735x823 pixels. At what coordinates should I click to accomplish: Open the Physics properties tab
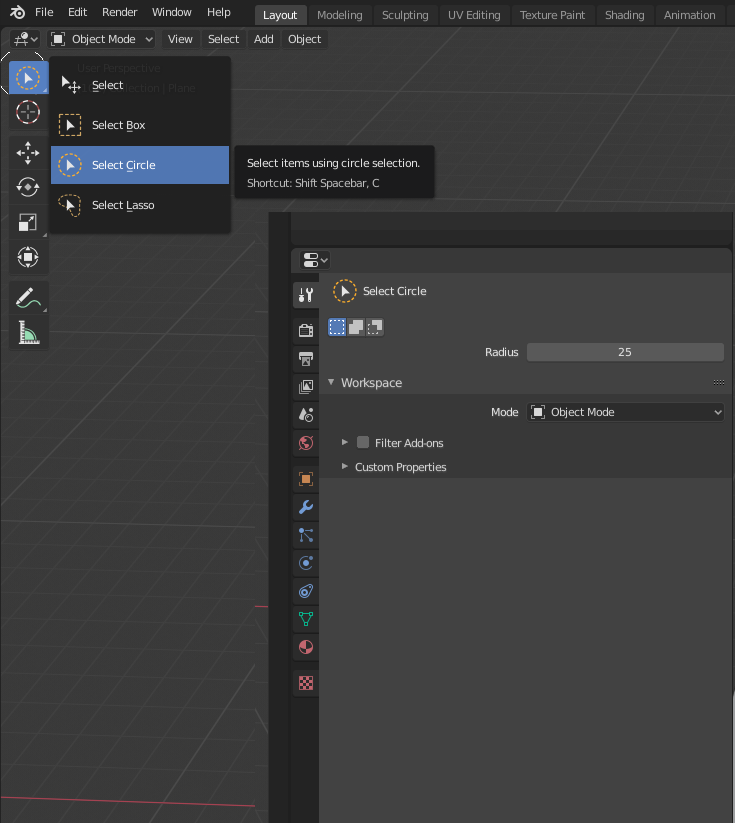(x=306, y=563)
